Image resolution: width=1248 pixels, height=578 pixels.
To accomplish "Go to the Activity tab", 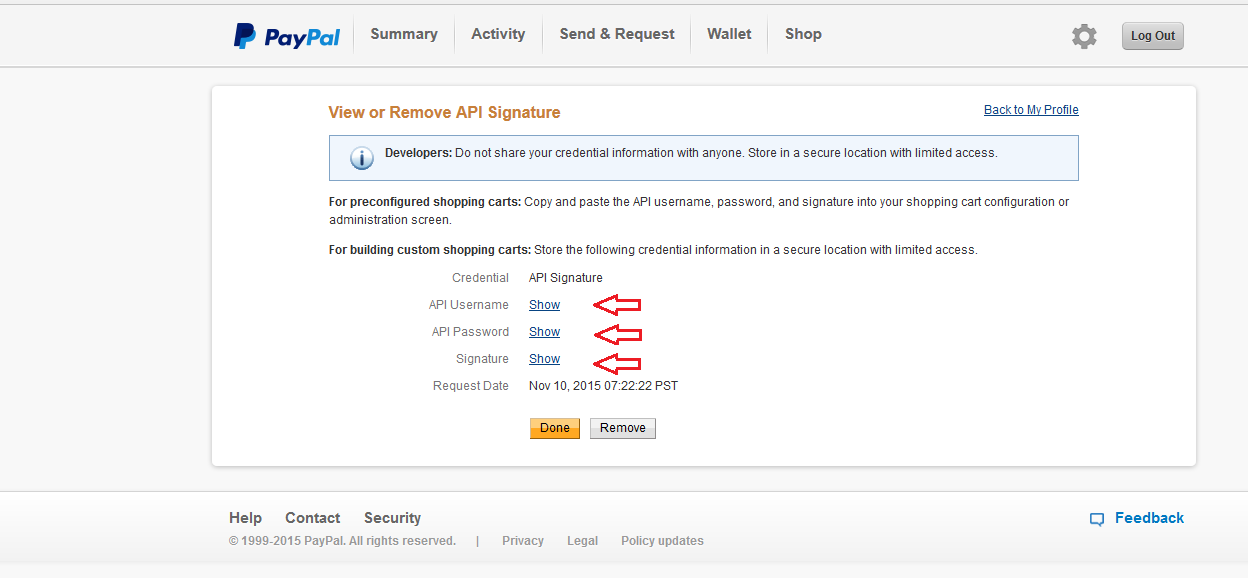I will click(498, 34).
